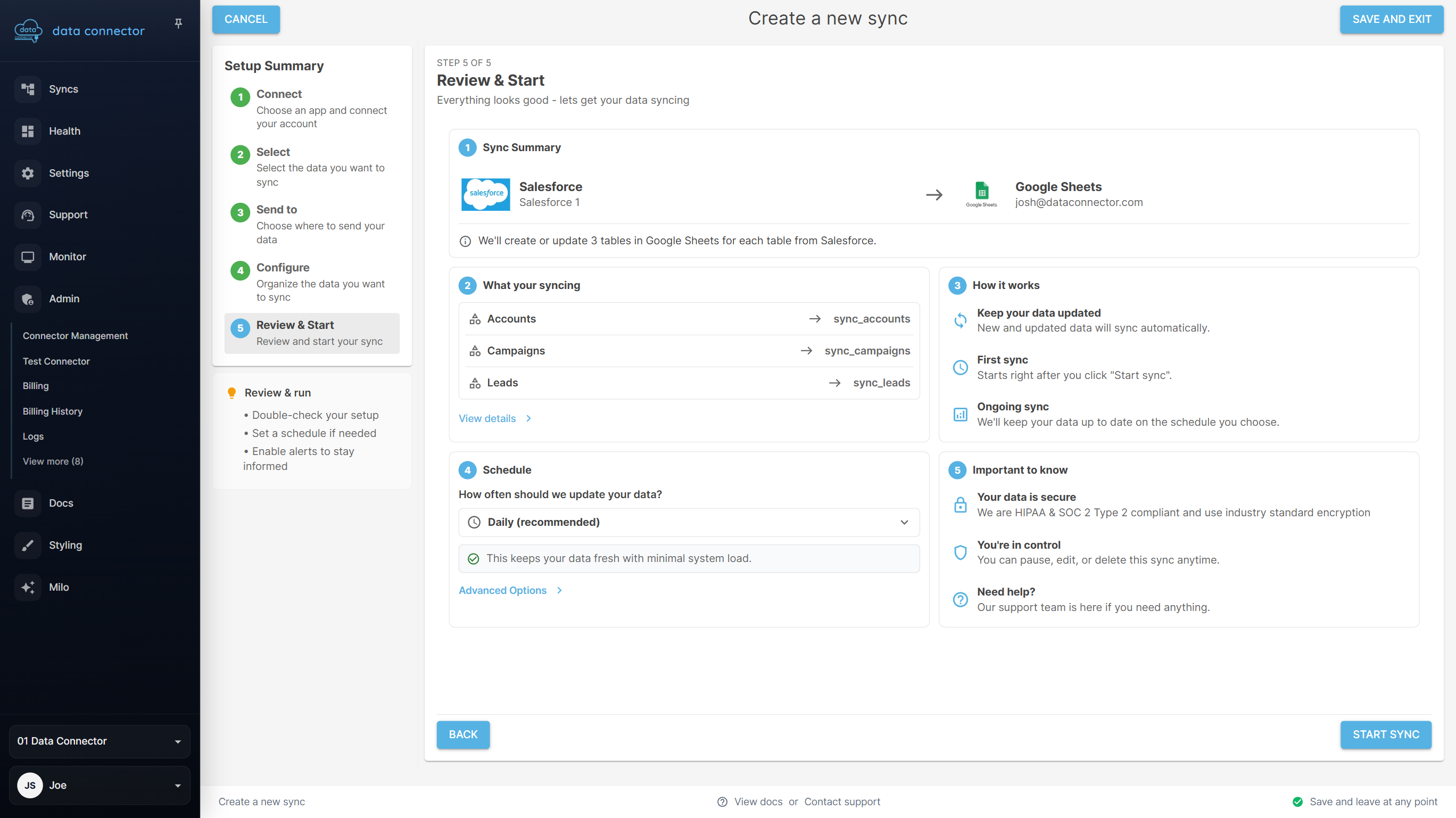Open Billing History submenu item
The width and height of the screenshot is (1456, 818).
(x=53, y=411)
